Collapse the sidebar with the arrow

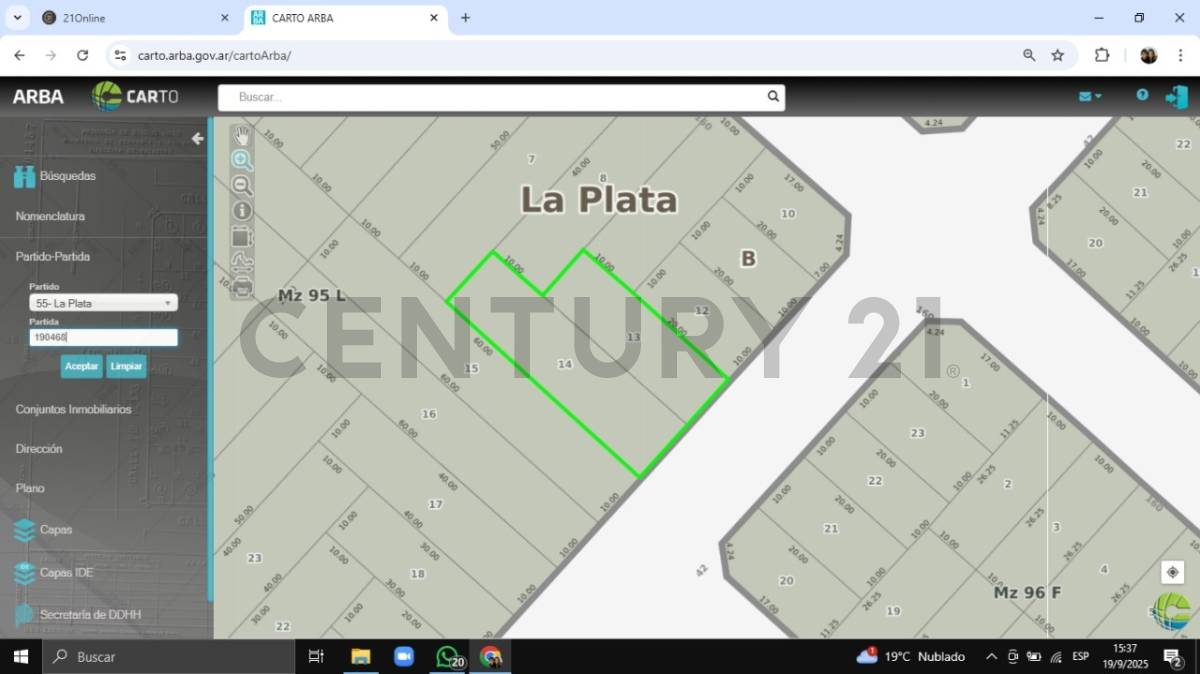point(197,138)
